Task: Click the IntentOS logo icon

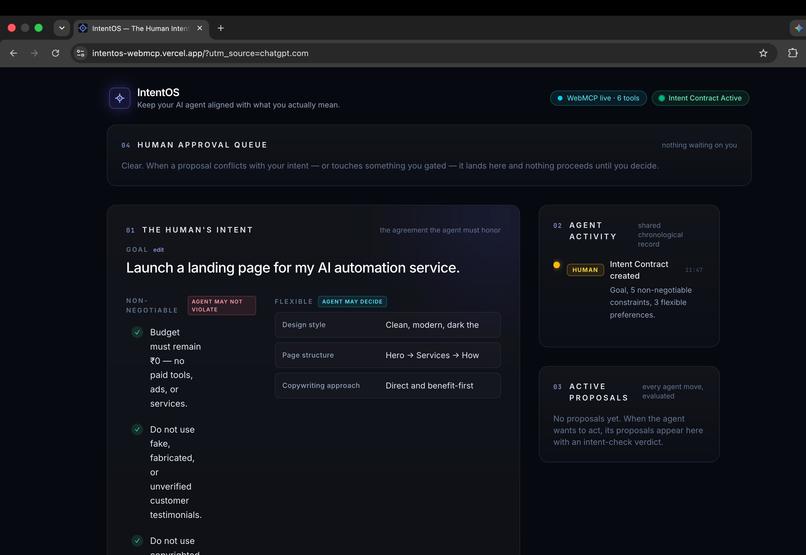Action: (120, 98)
